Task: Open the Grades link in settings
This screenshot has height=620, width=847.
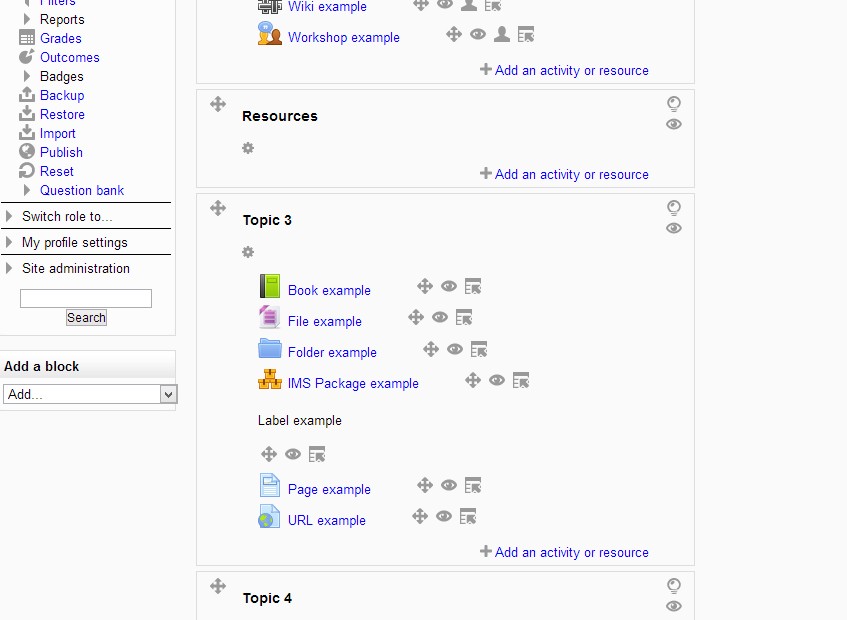Action: pos(60,38)
